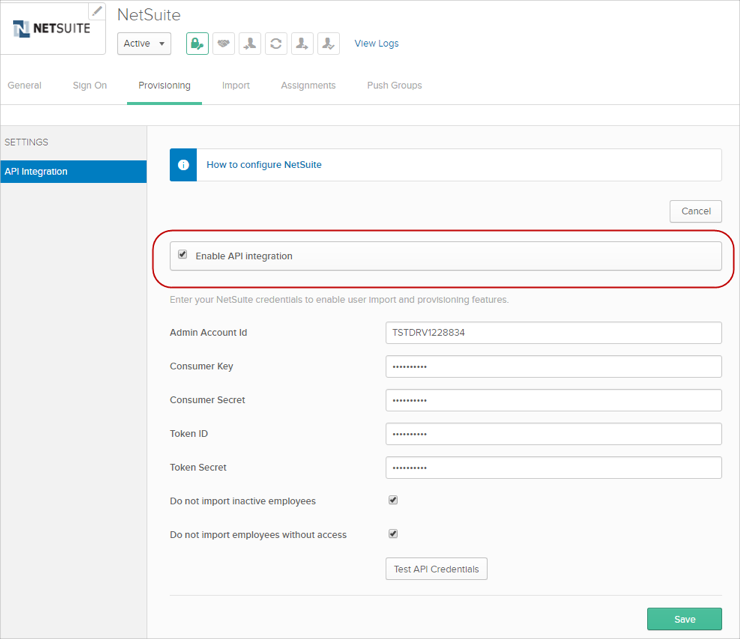Click the green Save button
The width and height of the screenshot is (740, 639).
point(684,619)
